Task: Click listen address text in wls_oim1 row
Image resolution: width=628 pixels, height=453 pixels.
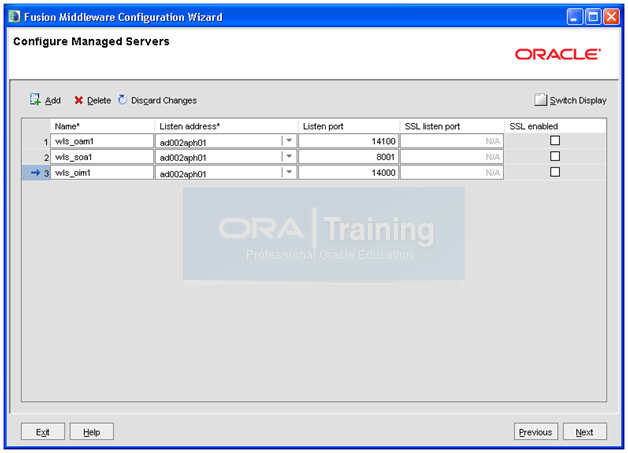Action: click(x=183, y=174)
